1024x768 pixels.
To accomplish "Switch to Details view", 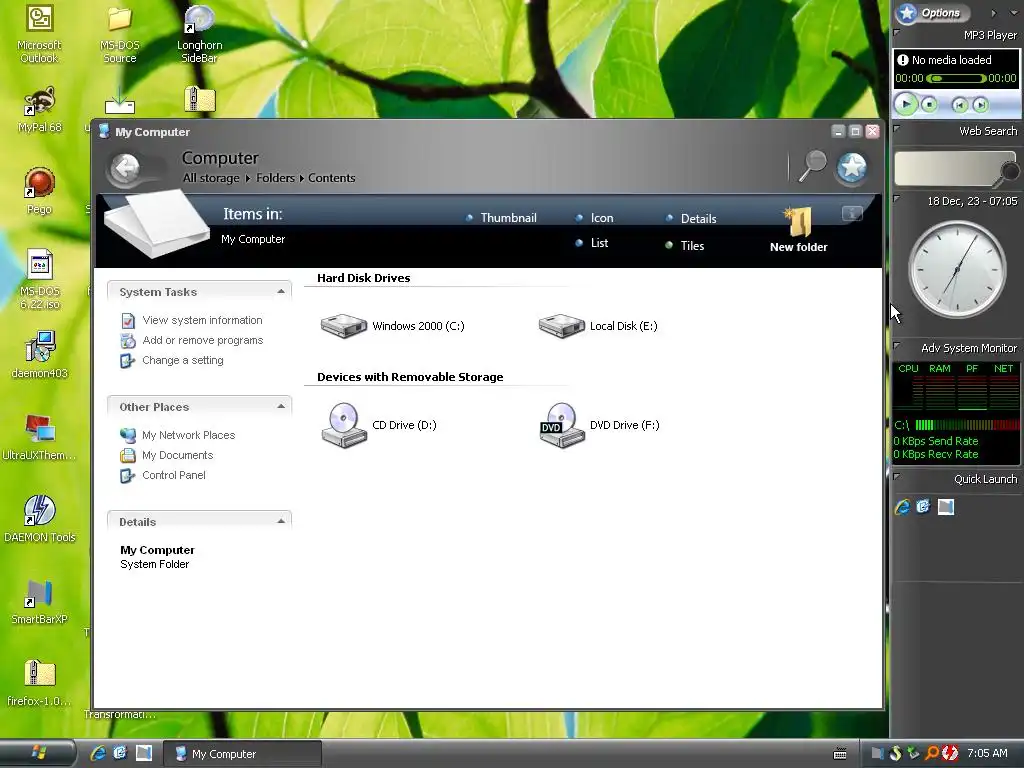I will (691, 219).
